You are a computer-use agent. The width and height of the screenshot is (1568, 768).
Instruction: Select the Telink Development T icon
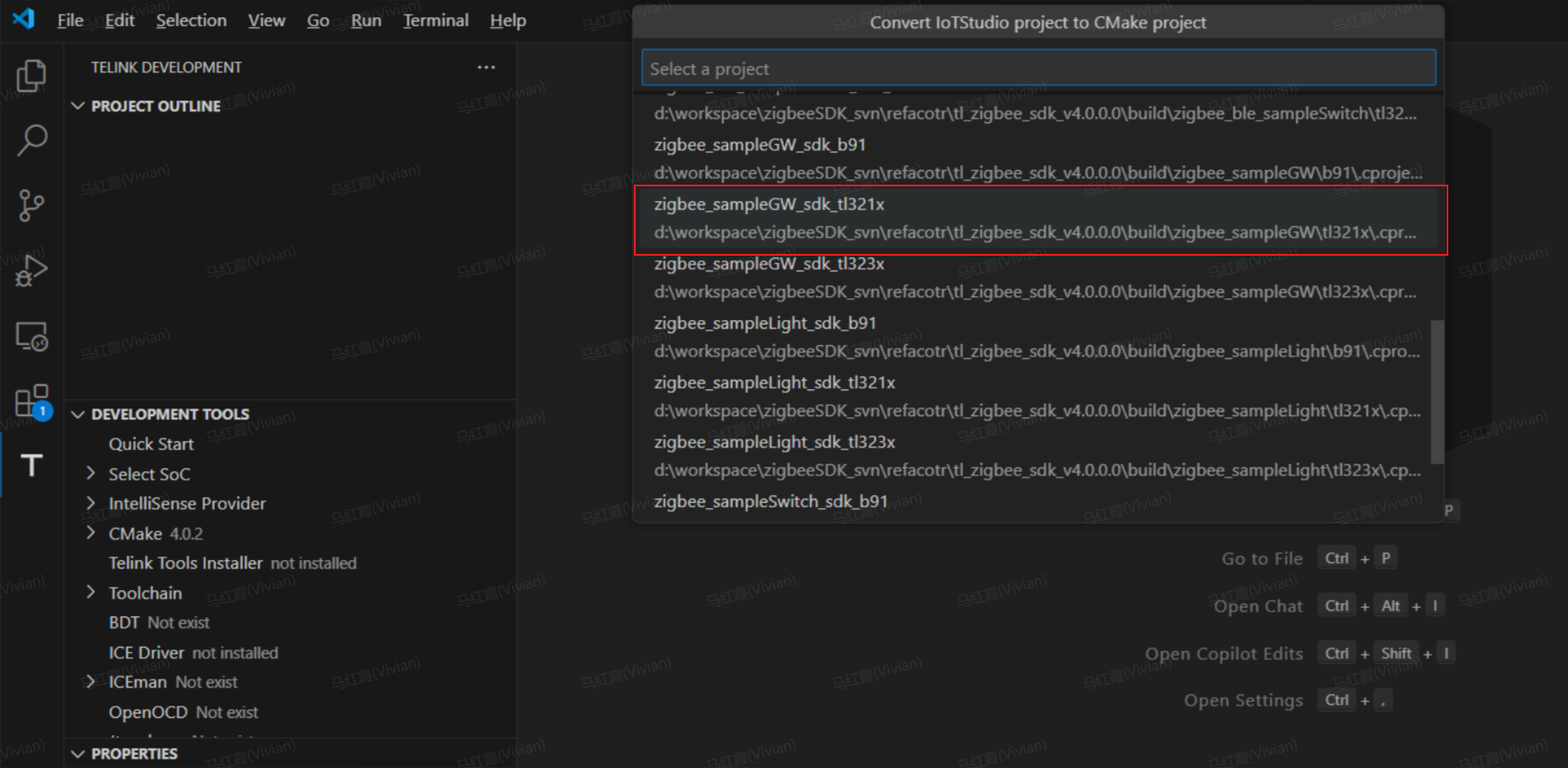coord(31,465)
